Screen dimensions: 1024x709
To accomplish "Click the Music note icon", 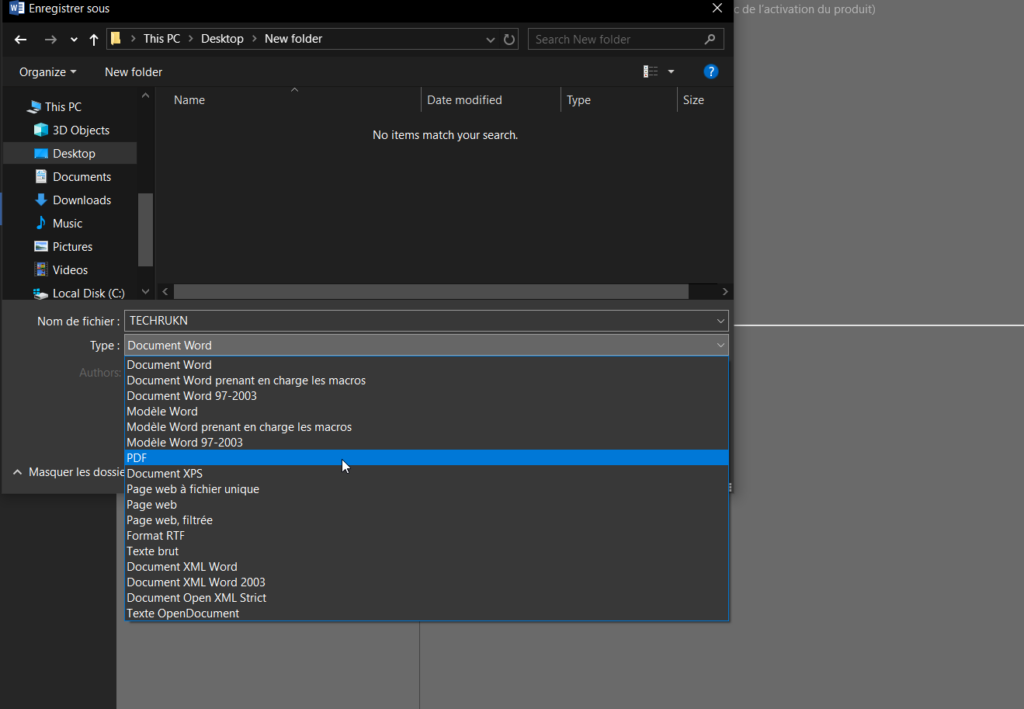I will (41, 223).
